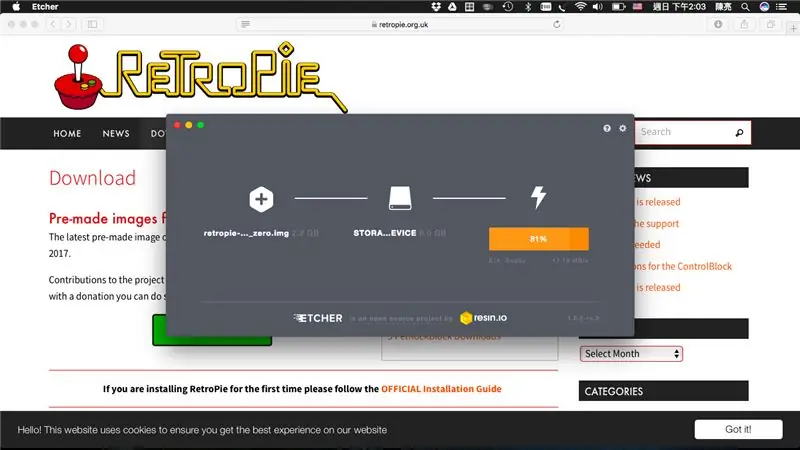Click the Bluetooth menu bar icon
This screenshot has width=800, height=450.
click(528, 7)
